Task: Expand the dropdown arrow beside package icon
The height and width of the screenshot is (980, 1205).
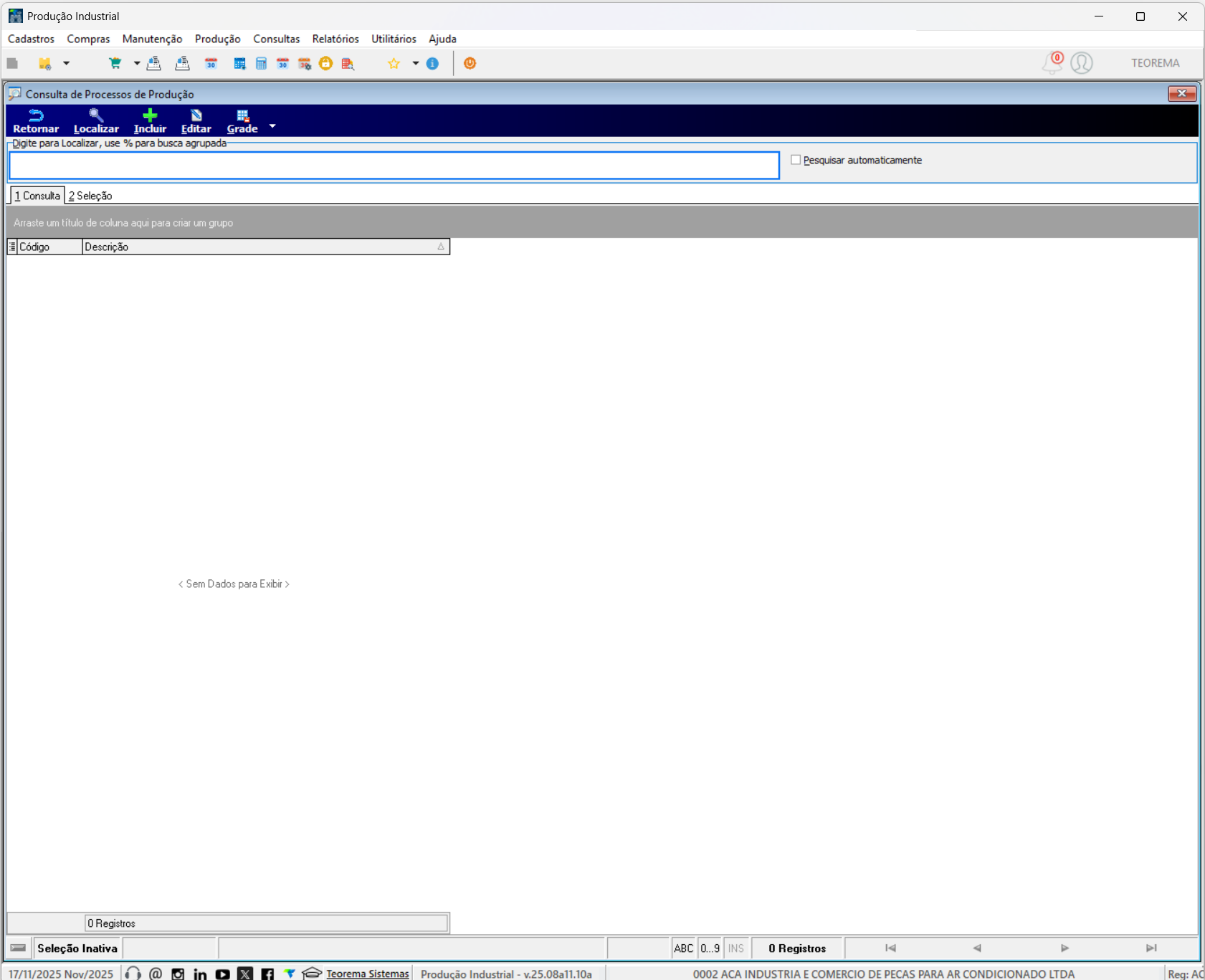Action: point(66,63)
